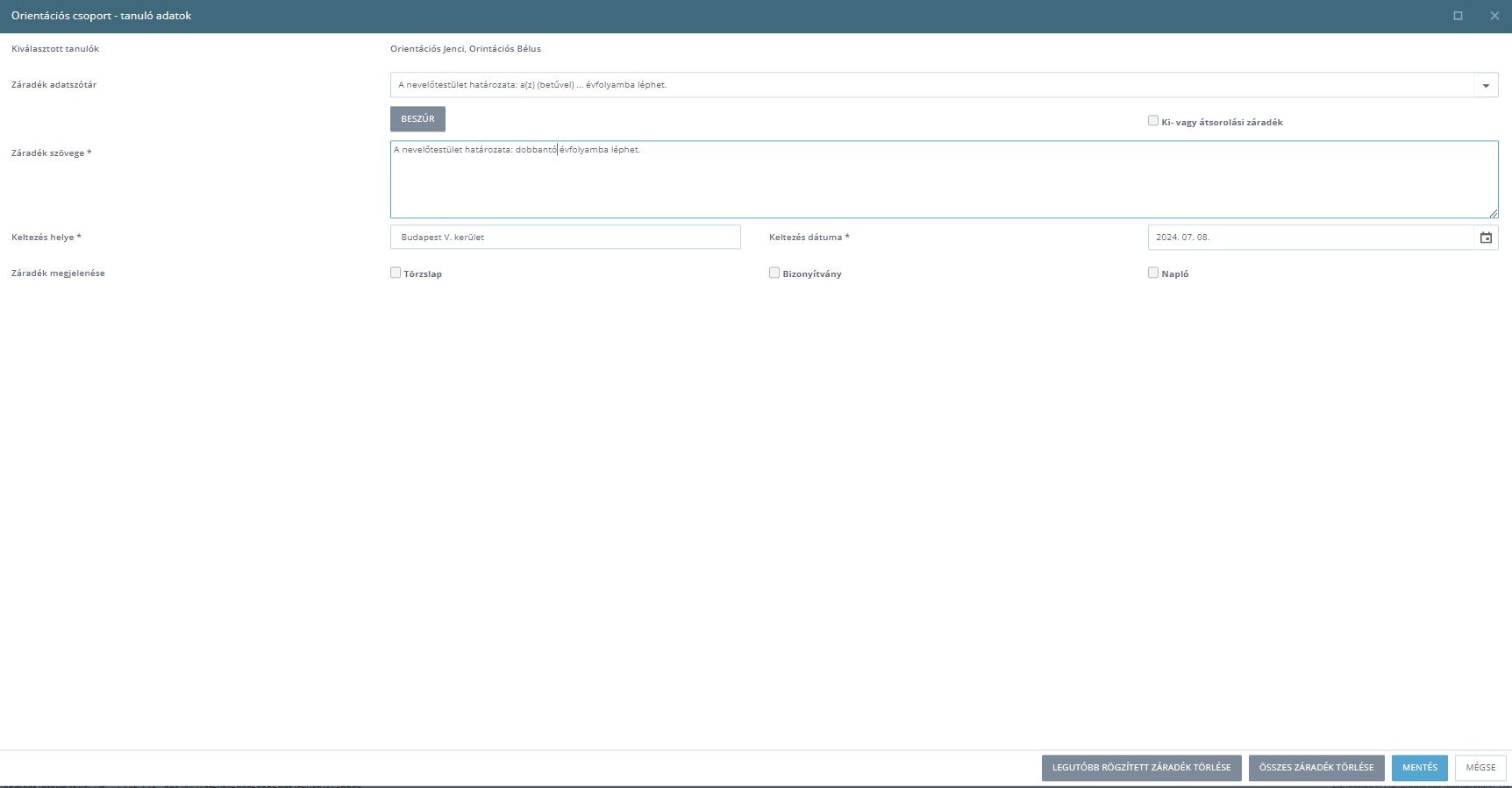The width and height of the screenshot is (1512, 788).
Task: Click the Záradék adatszótár label
Action: pos(54,85)
